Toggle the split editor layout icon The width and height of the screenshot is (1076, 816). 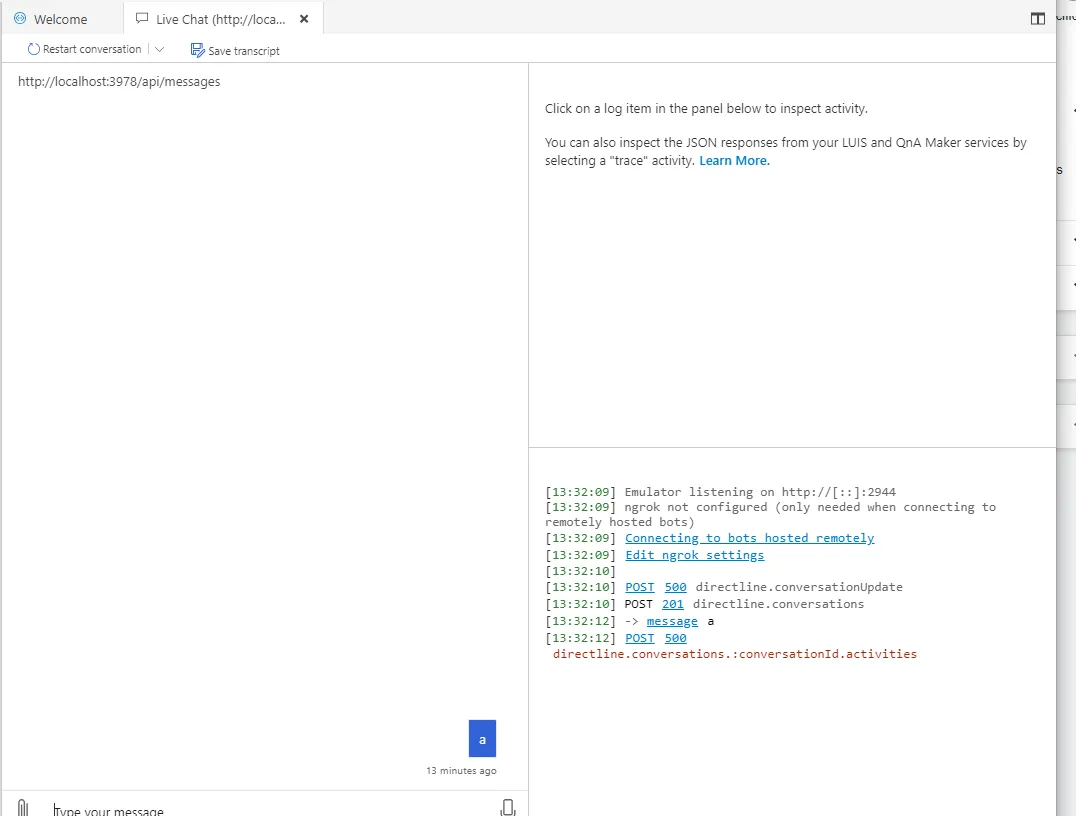click(1038, 19)
